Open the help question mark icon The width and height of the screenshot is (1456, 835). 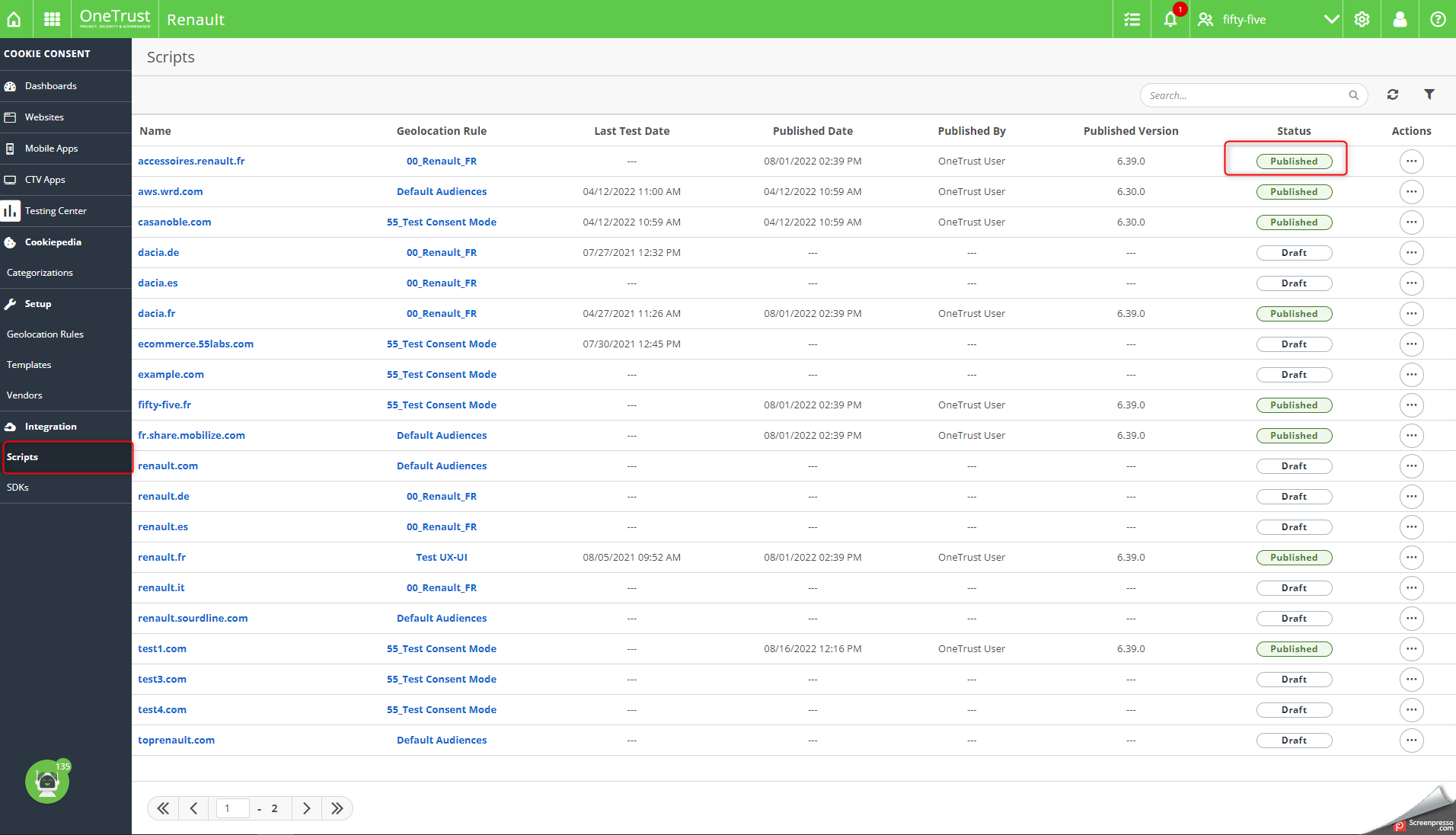tap(1438, 19)
